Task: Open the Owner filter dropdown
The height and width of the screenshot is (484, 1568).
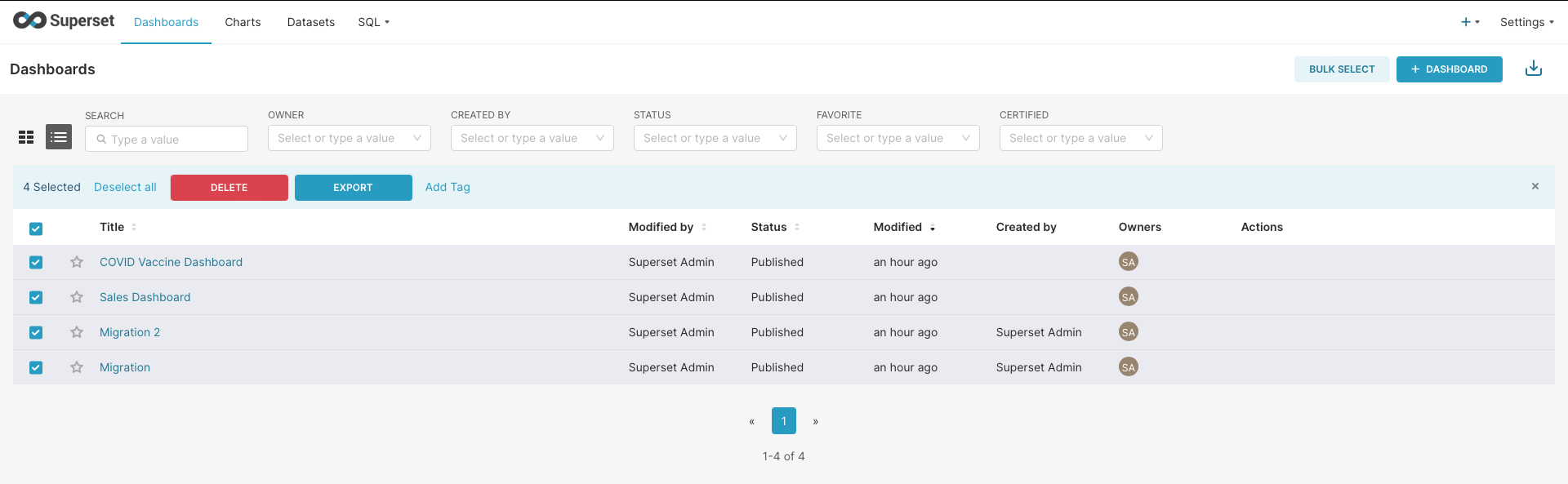Action: point(349,138)
